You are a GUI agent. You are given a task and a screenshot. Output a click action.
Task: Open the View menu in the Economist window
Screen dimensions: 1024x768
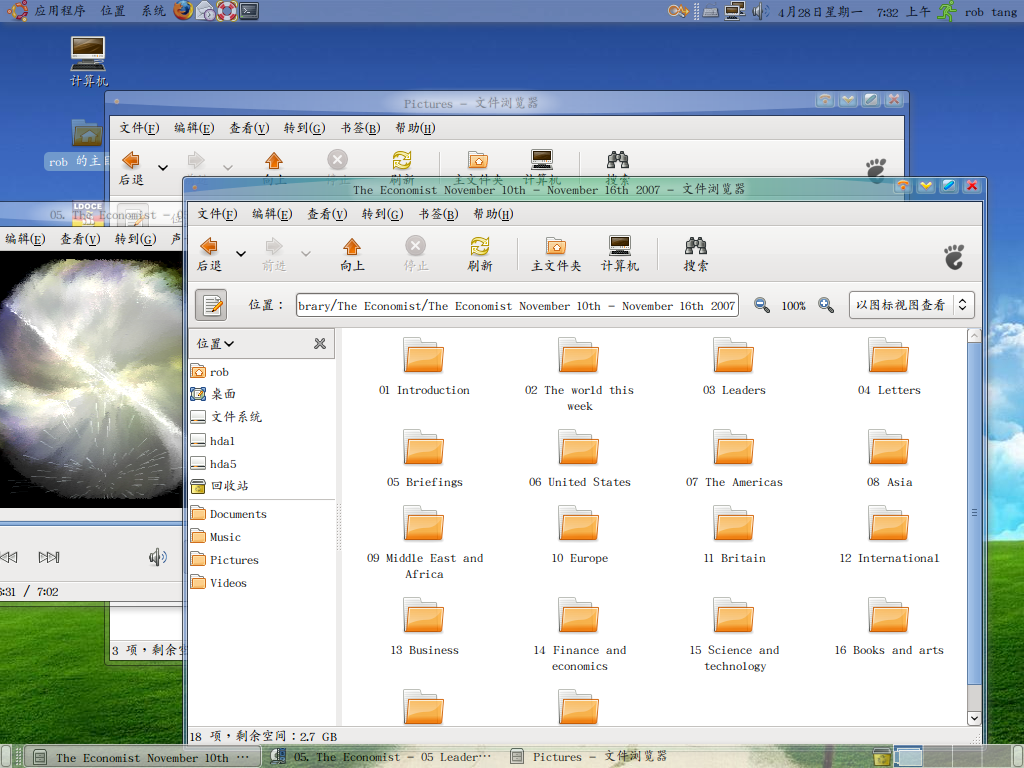click(327, 214)
